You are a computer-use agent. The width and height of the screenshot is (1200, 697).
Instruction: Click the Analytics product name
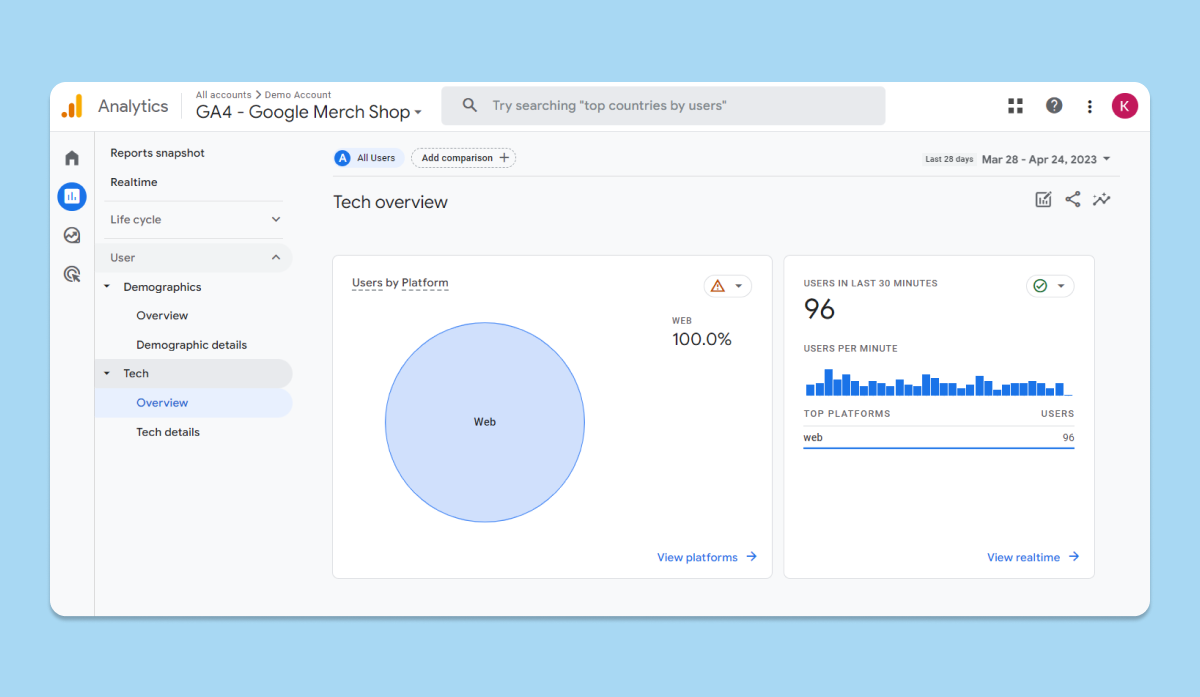133,106
